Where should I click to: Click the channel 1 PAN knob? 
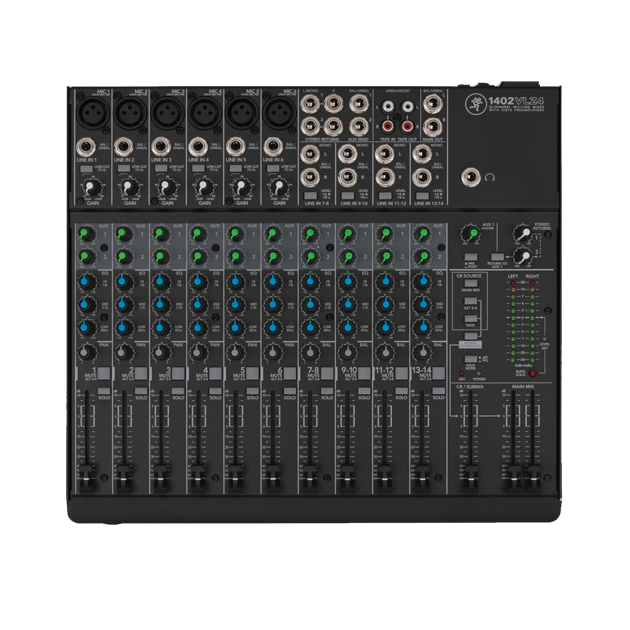click(x=86, y=352)
